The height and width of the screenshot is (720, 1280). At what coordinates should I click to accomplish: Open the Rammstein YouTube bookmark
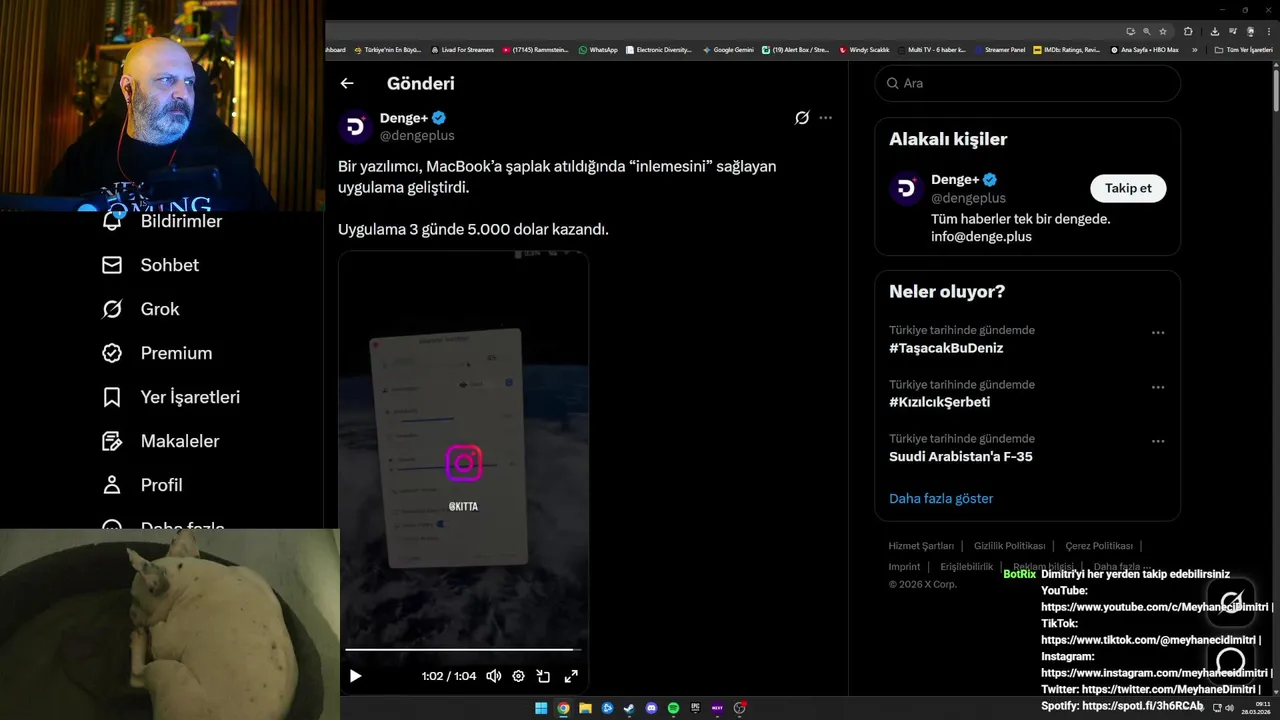pyautogui.click(x=535, y=49)
